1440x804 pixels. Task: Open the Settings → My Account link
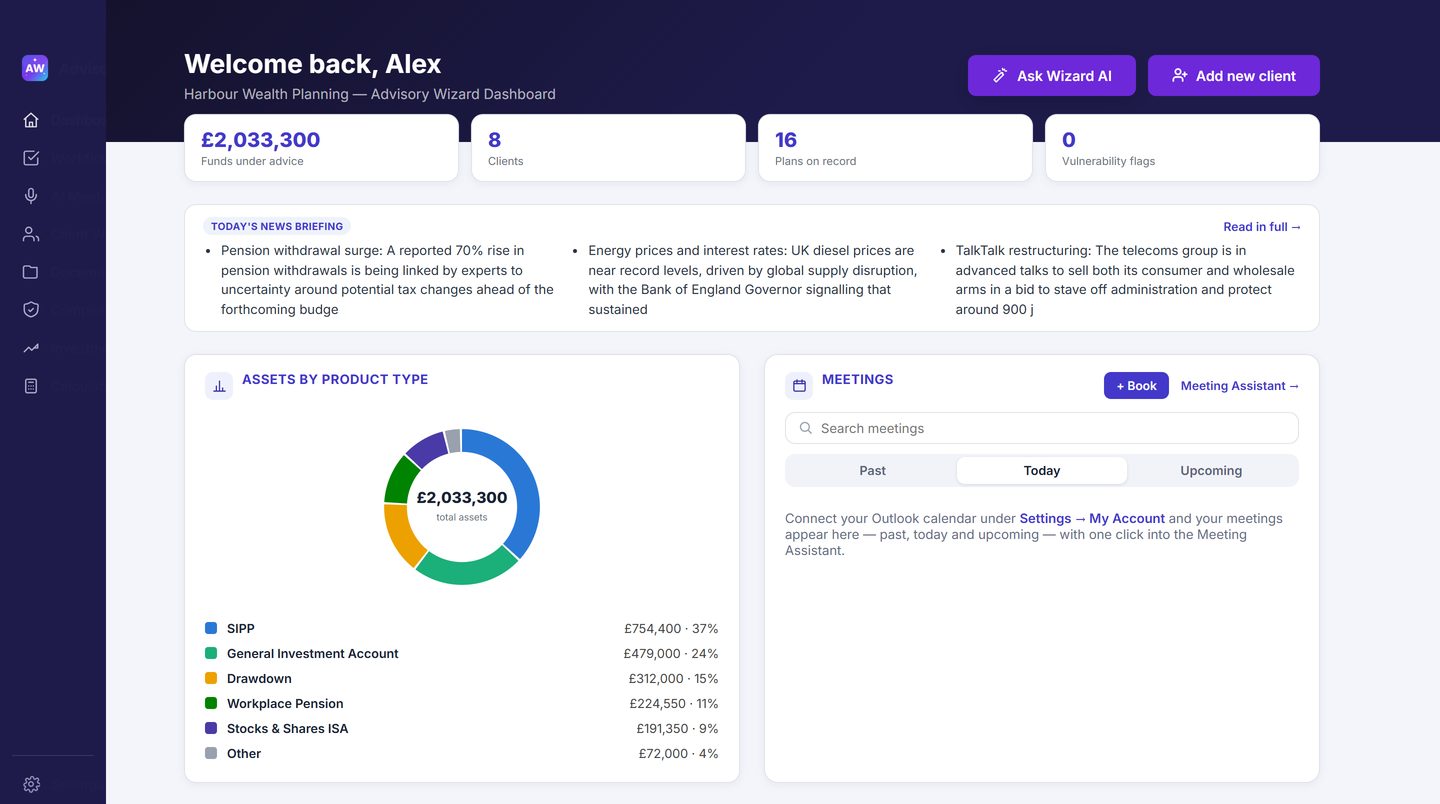1092,519
